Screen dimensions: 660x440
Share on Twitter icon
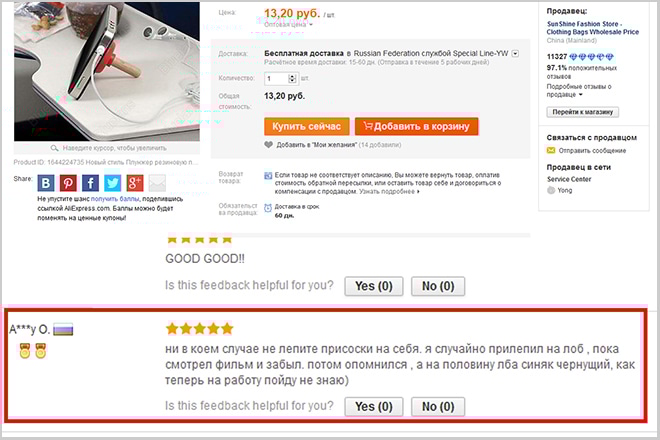coord(112,183)
